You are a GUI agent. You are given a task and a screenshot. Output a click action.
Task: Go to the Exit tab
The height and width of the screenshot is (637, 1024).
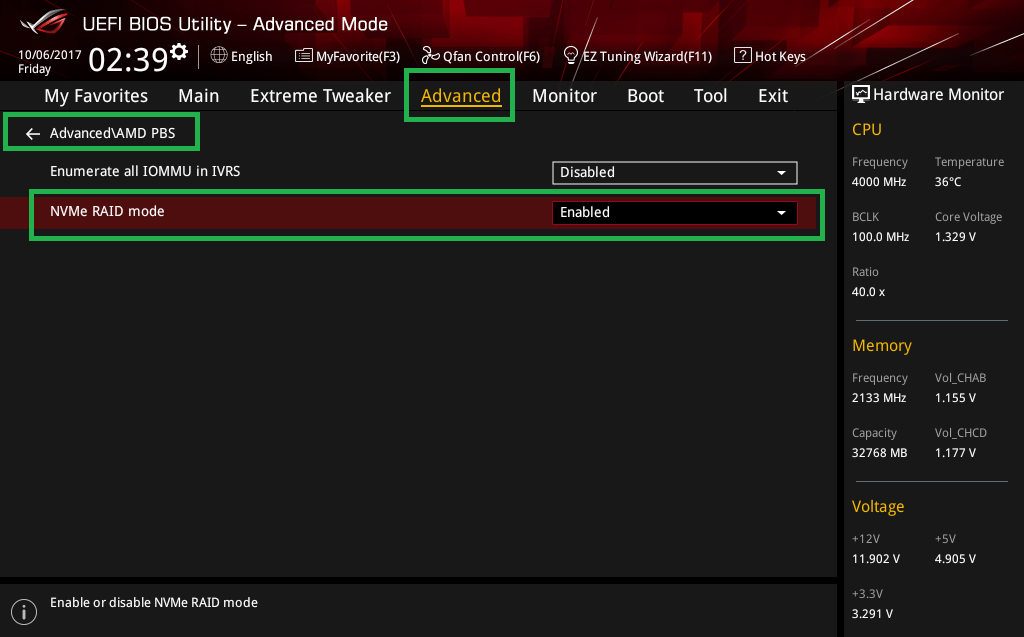click(x=773, y=96)
